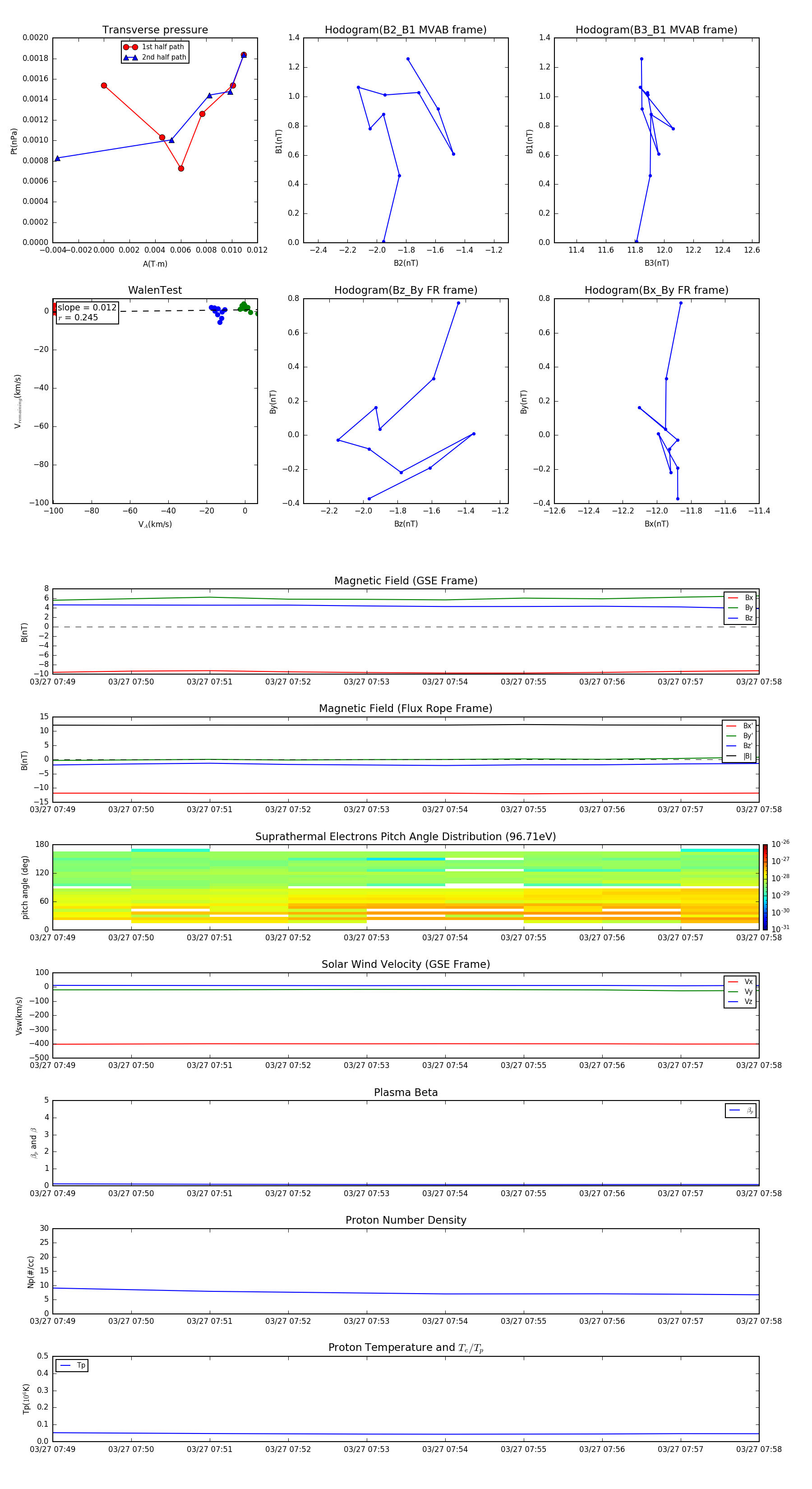
Task: Select 'Vx' in the solar wind legend
Action: [741, 981]
